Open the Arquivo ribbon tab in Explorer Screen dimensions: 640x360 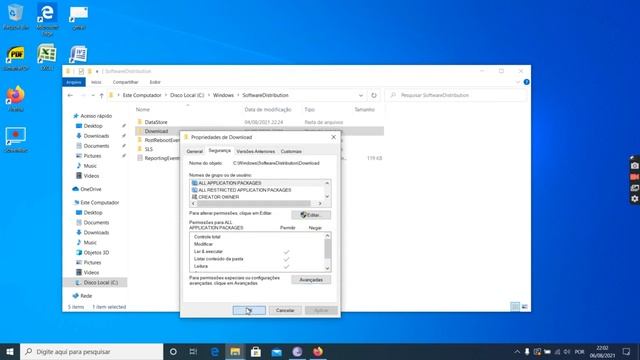coord(74,82)
